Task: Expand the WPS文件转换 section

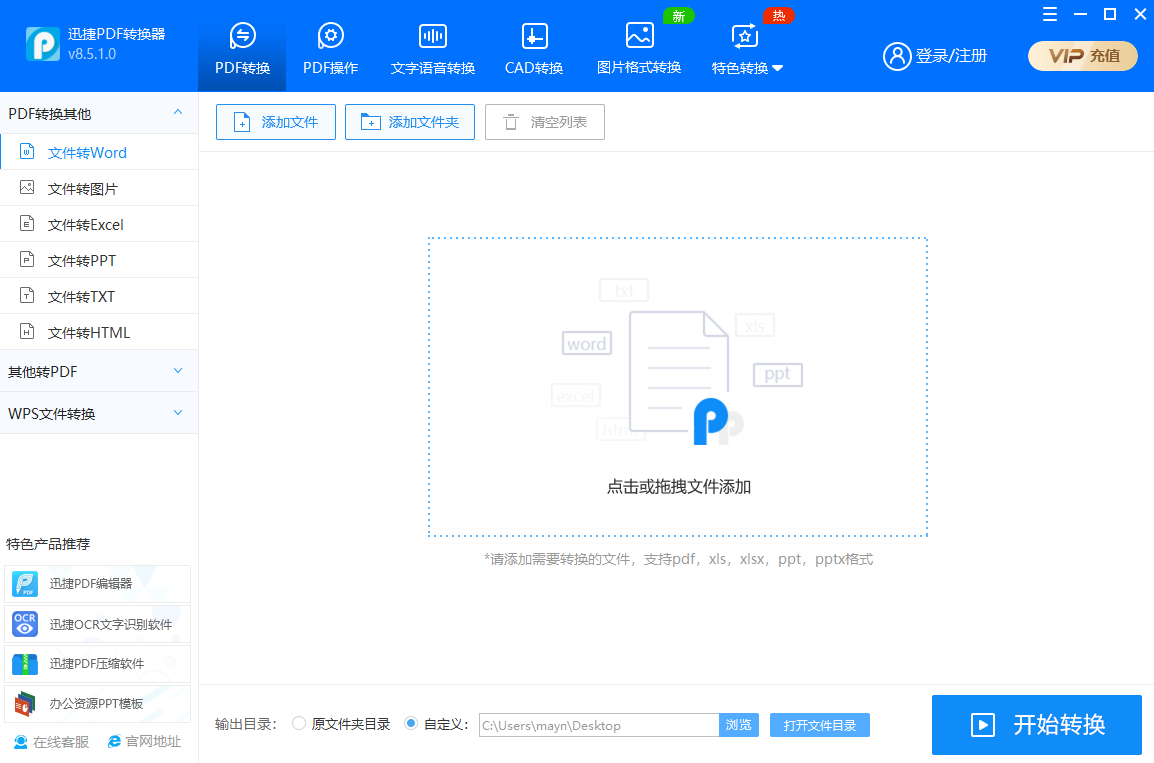Action: pyautogui.click(x=95, y=412)
